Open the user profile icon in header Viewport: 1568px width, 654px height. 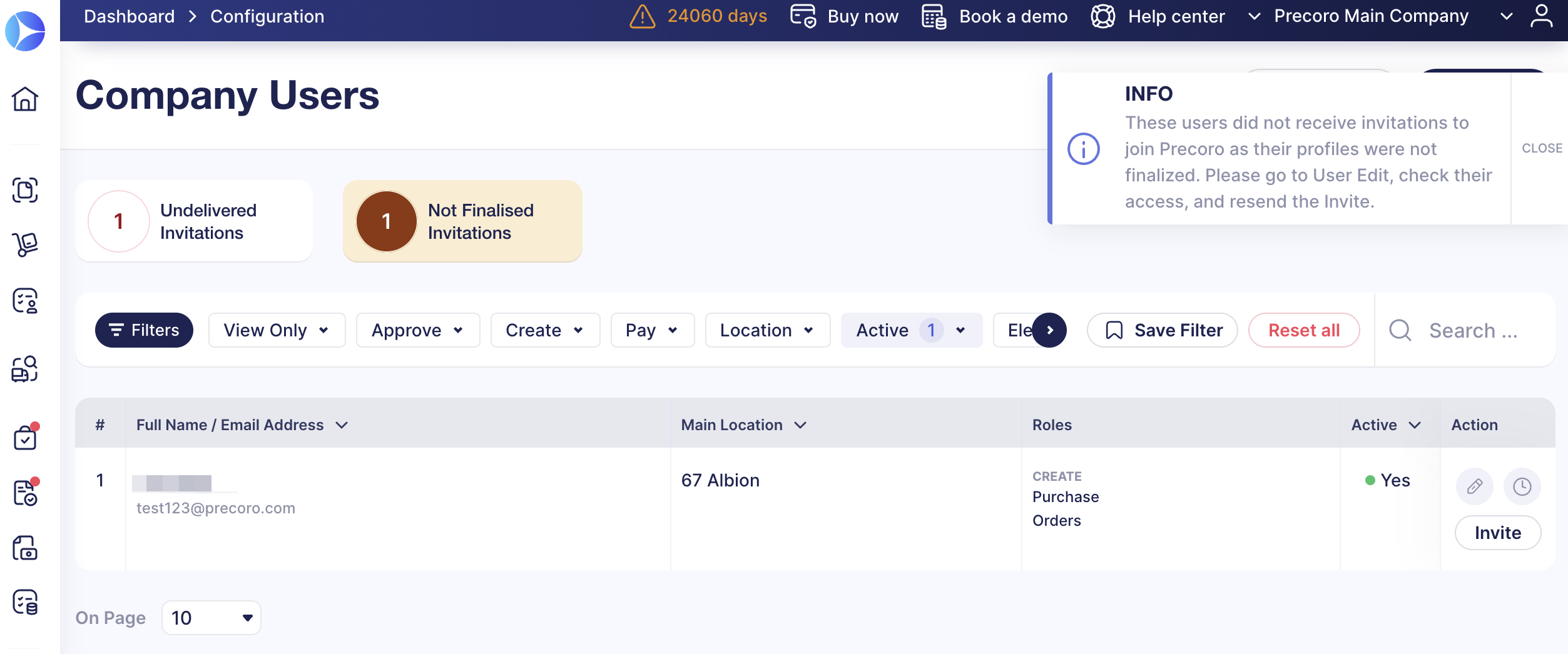click(1540, 16)
